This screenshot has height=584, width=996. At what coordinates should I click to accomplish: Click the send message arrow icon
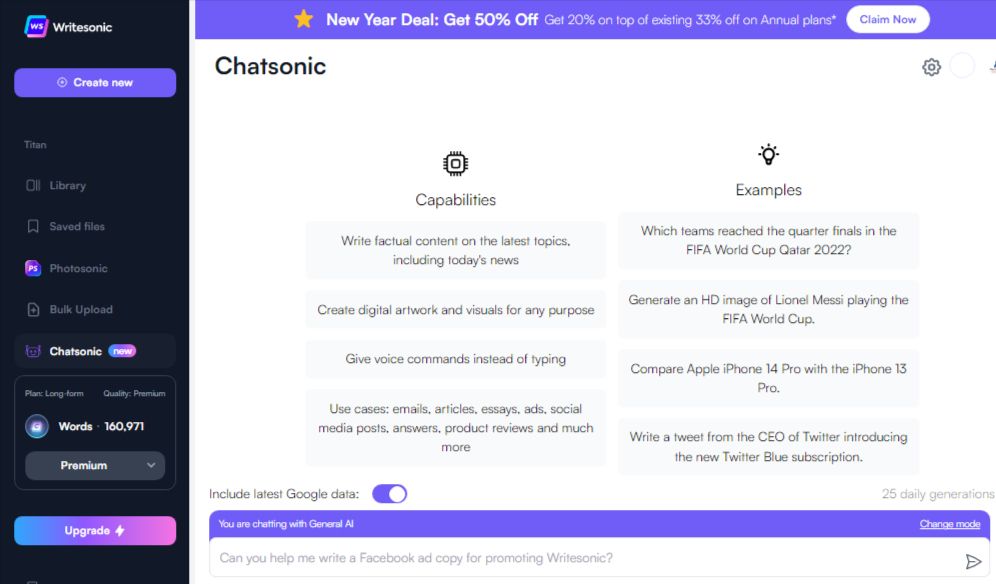[x=973, y=561]
